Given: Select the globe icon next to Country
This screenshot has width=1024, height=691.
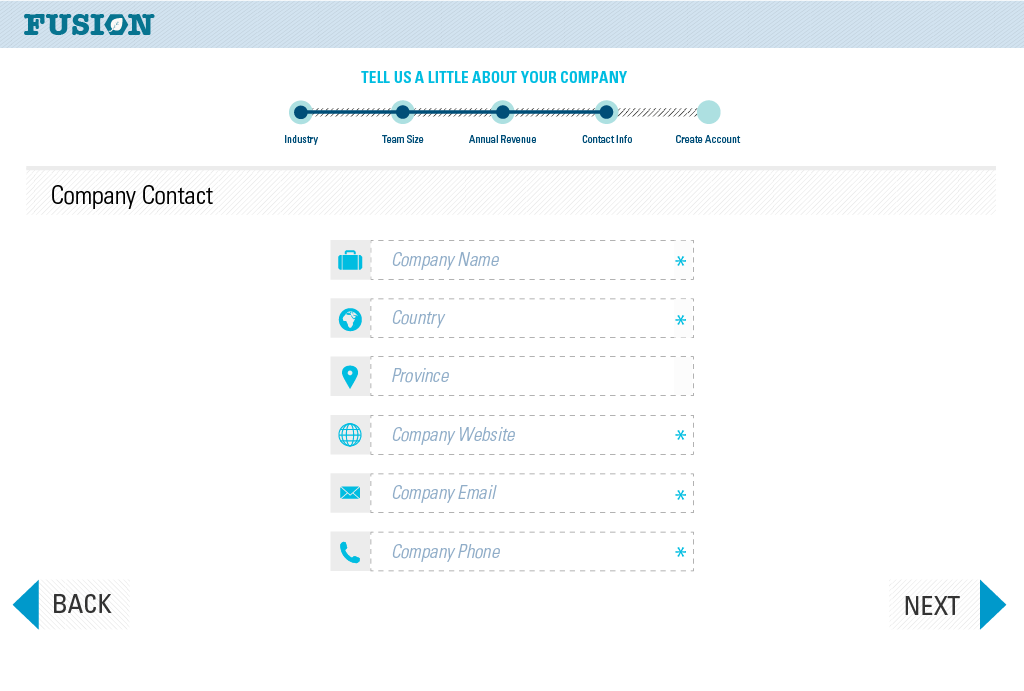Looking at the screenshot, I should coord(350,317).
